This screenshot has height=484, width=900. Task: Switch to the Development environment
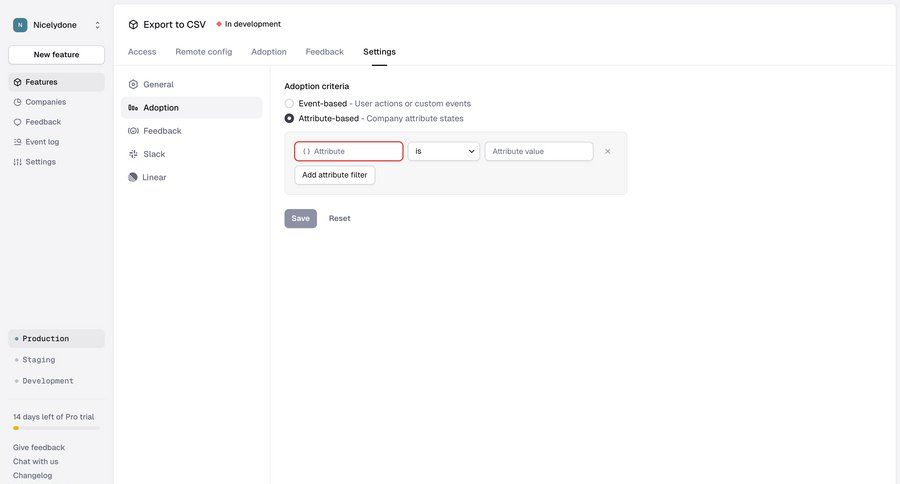(x=56, y=381)
